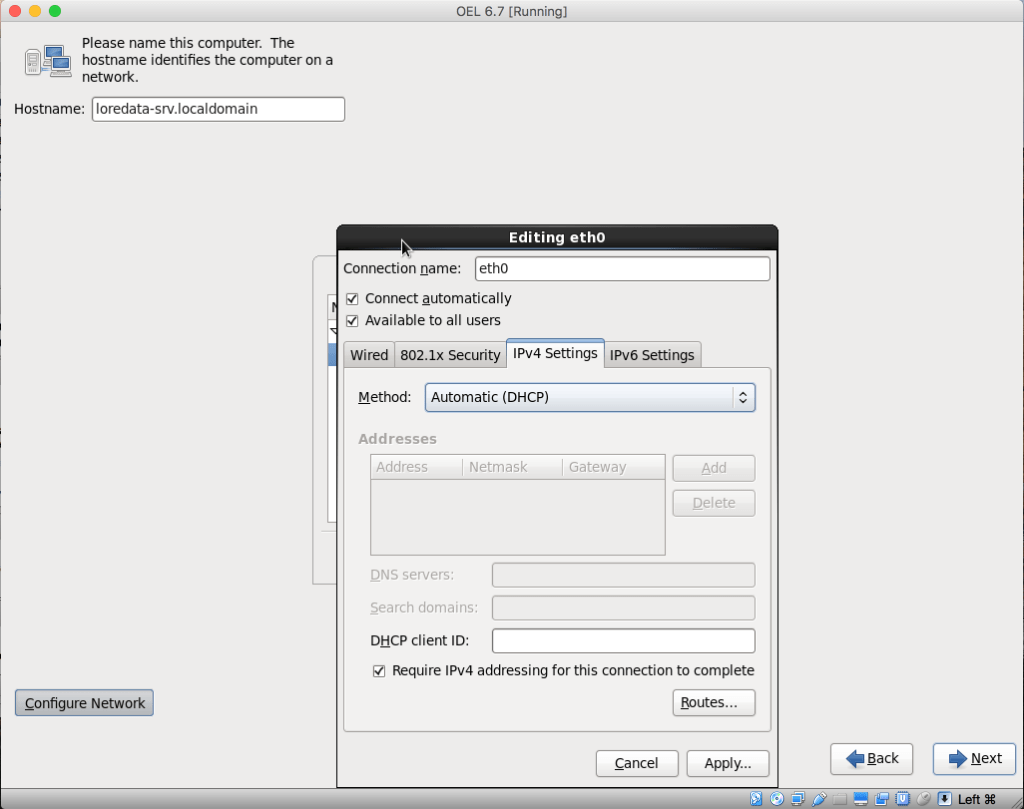Switch to the Wired tab
Viewport: 1024px width, 809px height.
click(x=369, y=355)
